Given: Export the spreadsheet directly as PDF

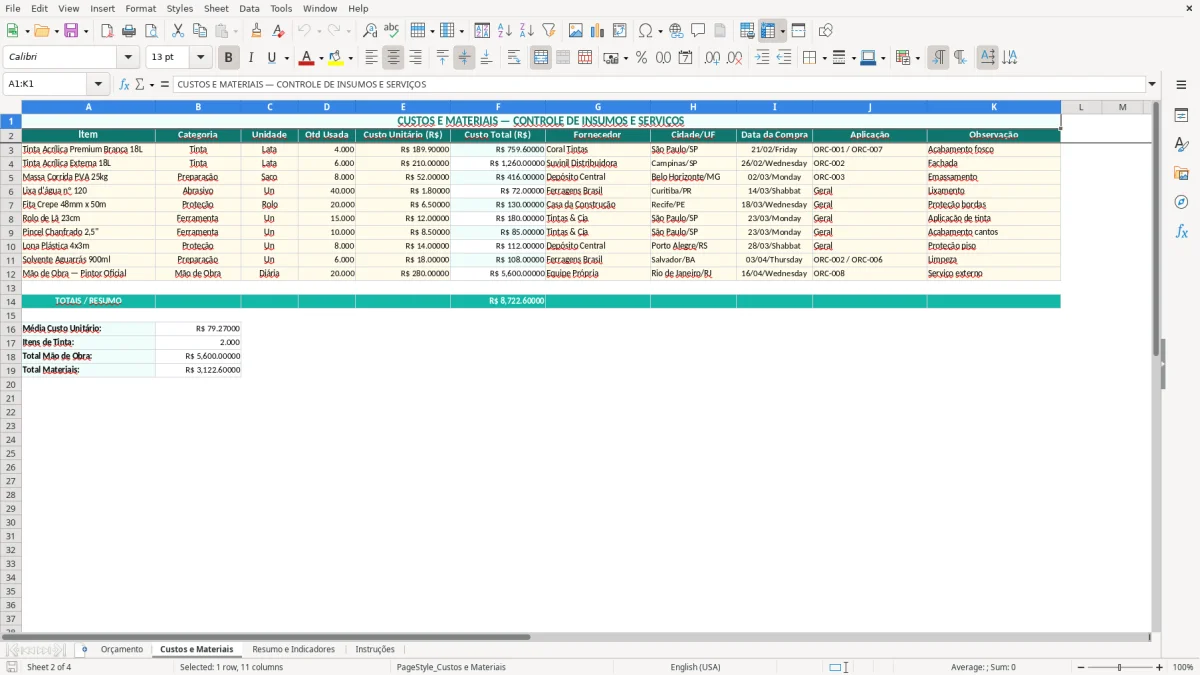Looking at the screenshot, I should (x=107, y=31).
